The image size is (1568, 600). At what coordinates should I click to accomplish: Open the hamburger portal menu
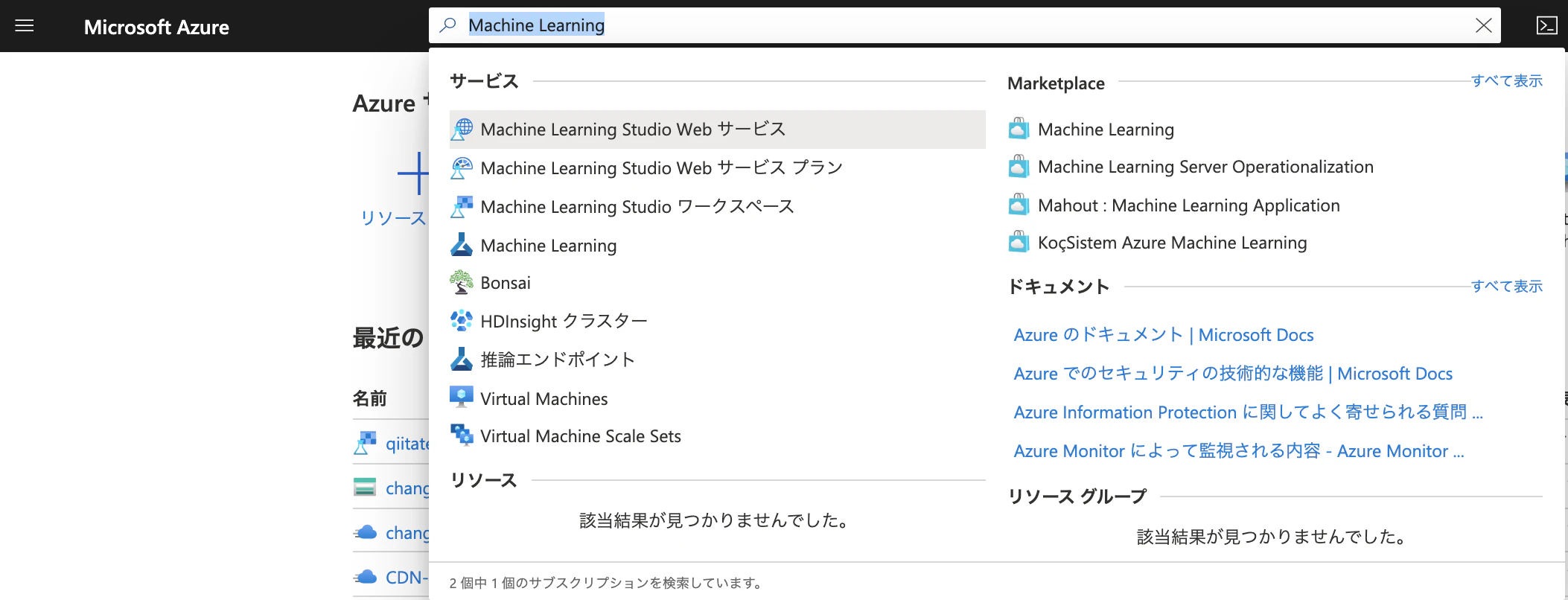tap(25, 26)
